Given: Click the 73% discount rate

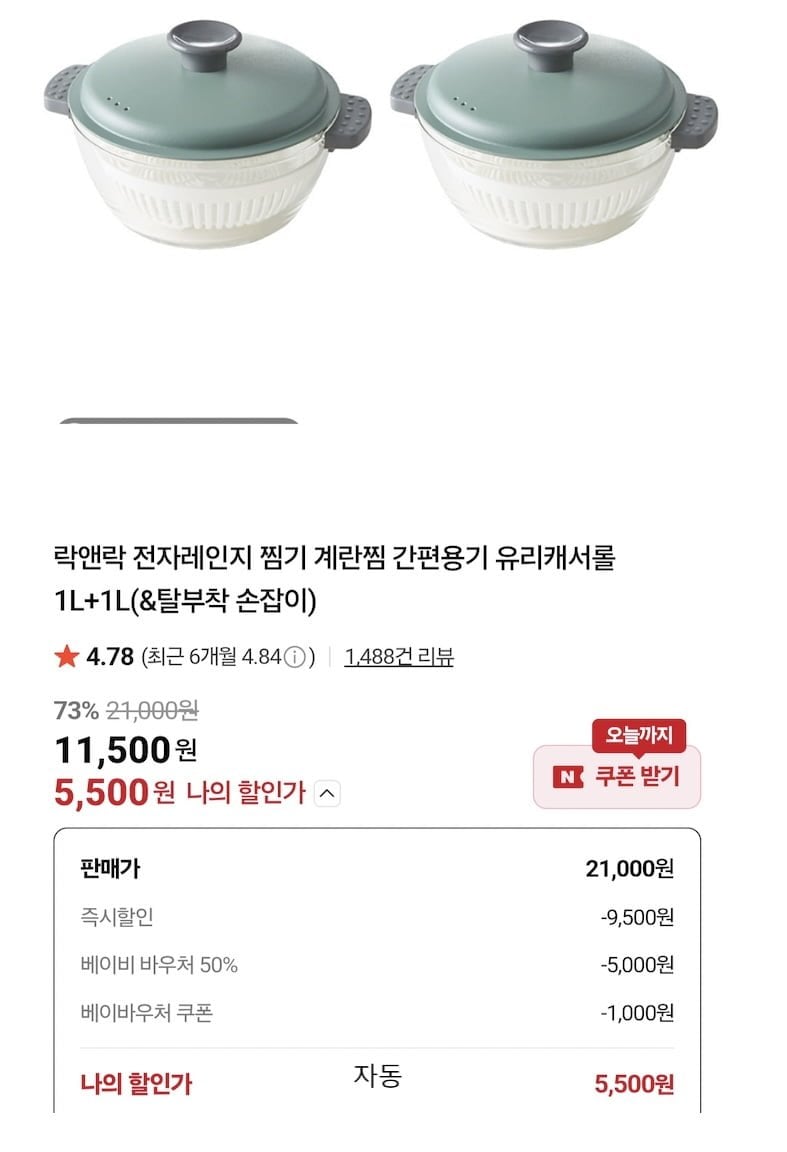Looking at the screenshot, I should point(76,711).
